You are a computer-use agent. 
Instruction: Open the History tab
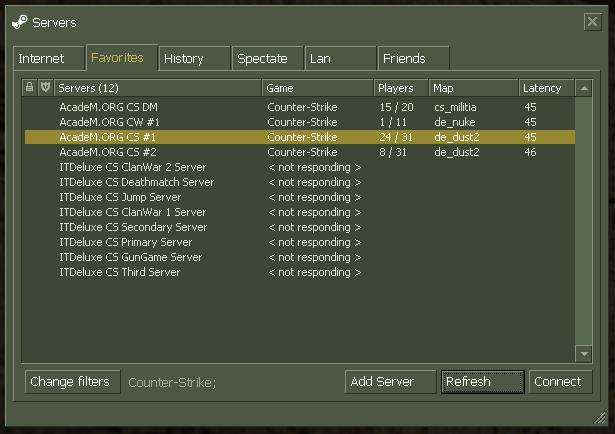point(194,58)
